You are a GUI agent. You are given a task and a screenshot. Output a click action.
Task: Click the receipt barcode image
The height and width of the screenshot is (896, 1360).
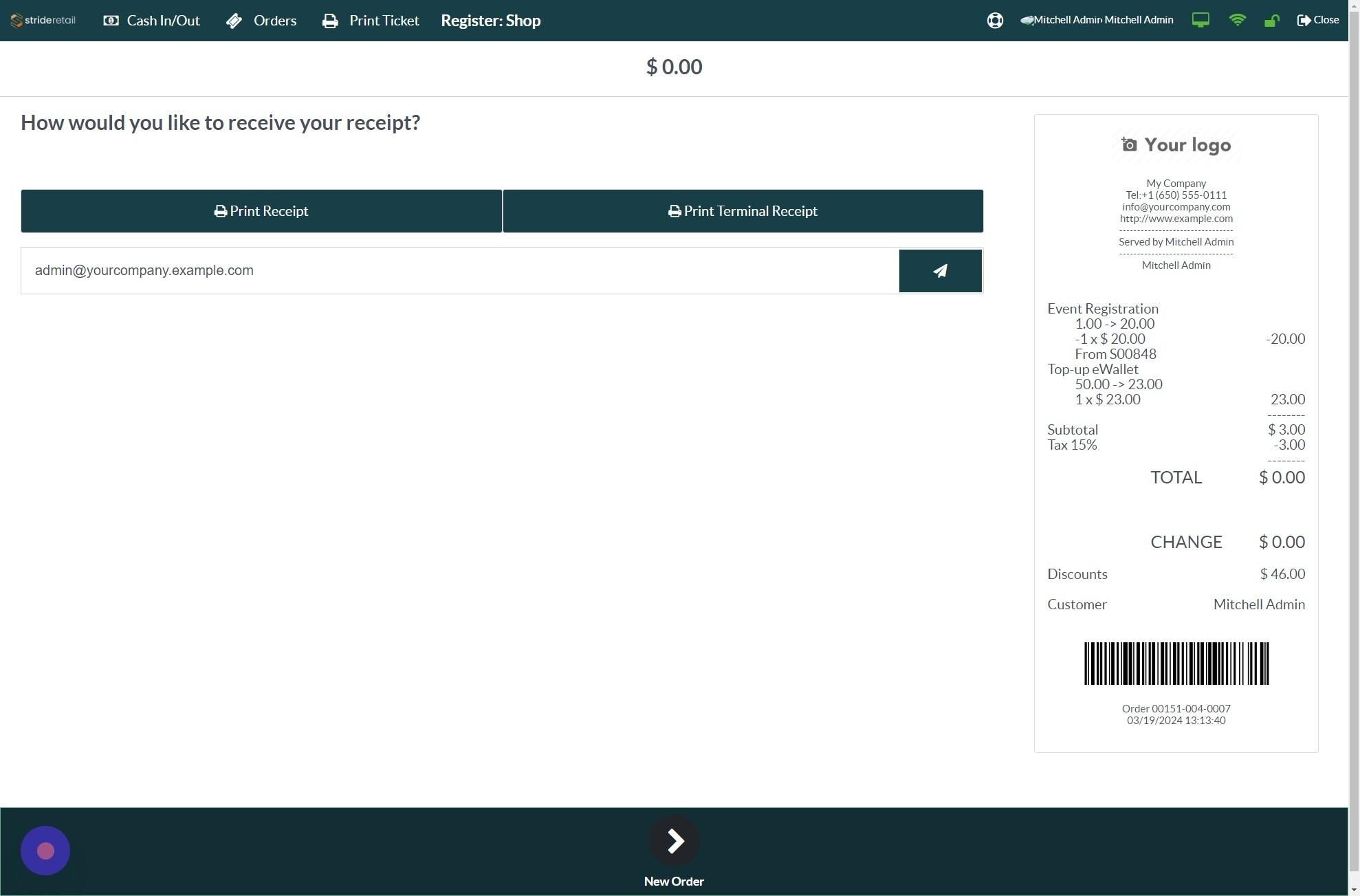[x=1176, y=664]
